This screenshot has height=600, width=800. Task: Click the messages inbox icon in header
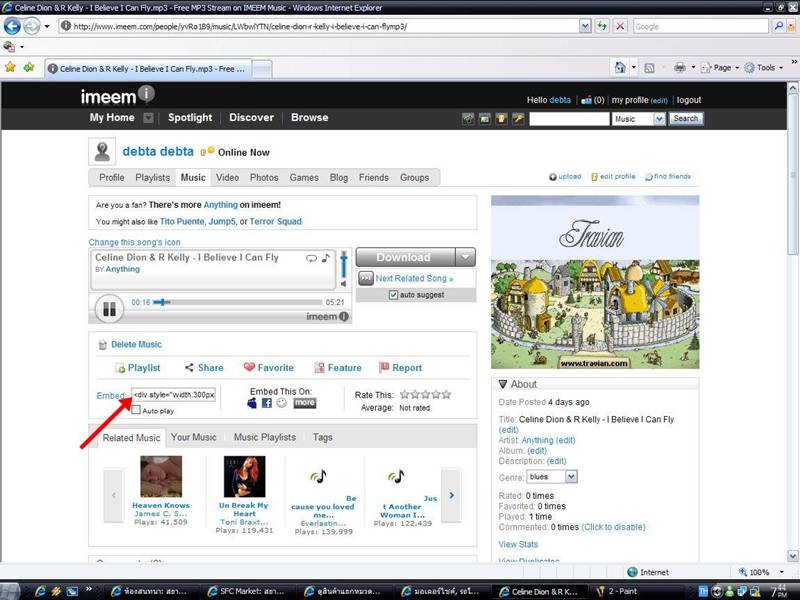coord(587,100)
